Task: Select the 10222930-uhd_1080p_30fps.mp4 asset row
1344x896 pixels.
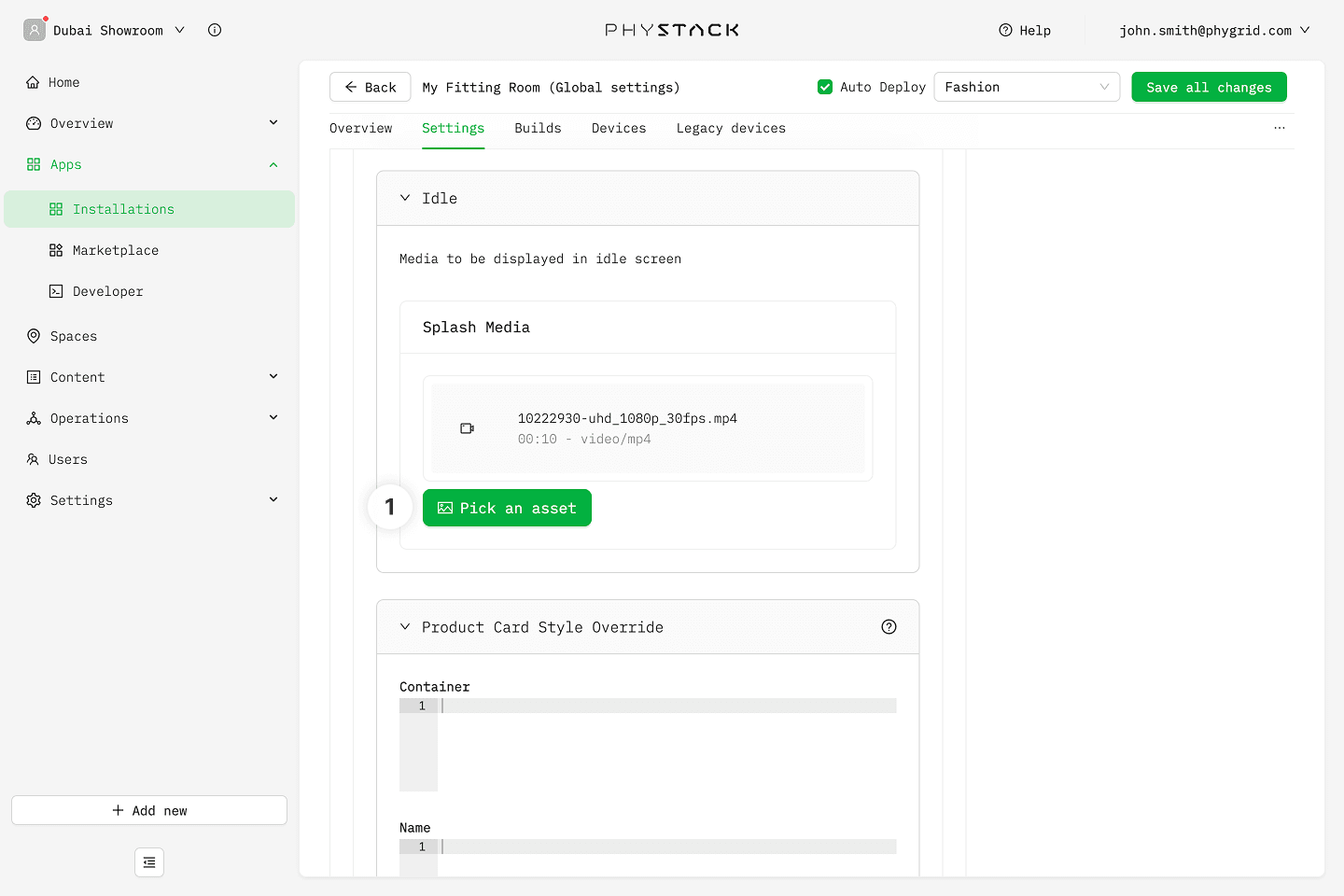Action: 648,428
